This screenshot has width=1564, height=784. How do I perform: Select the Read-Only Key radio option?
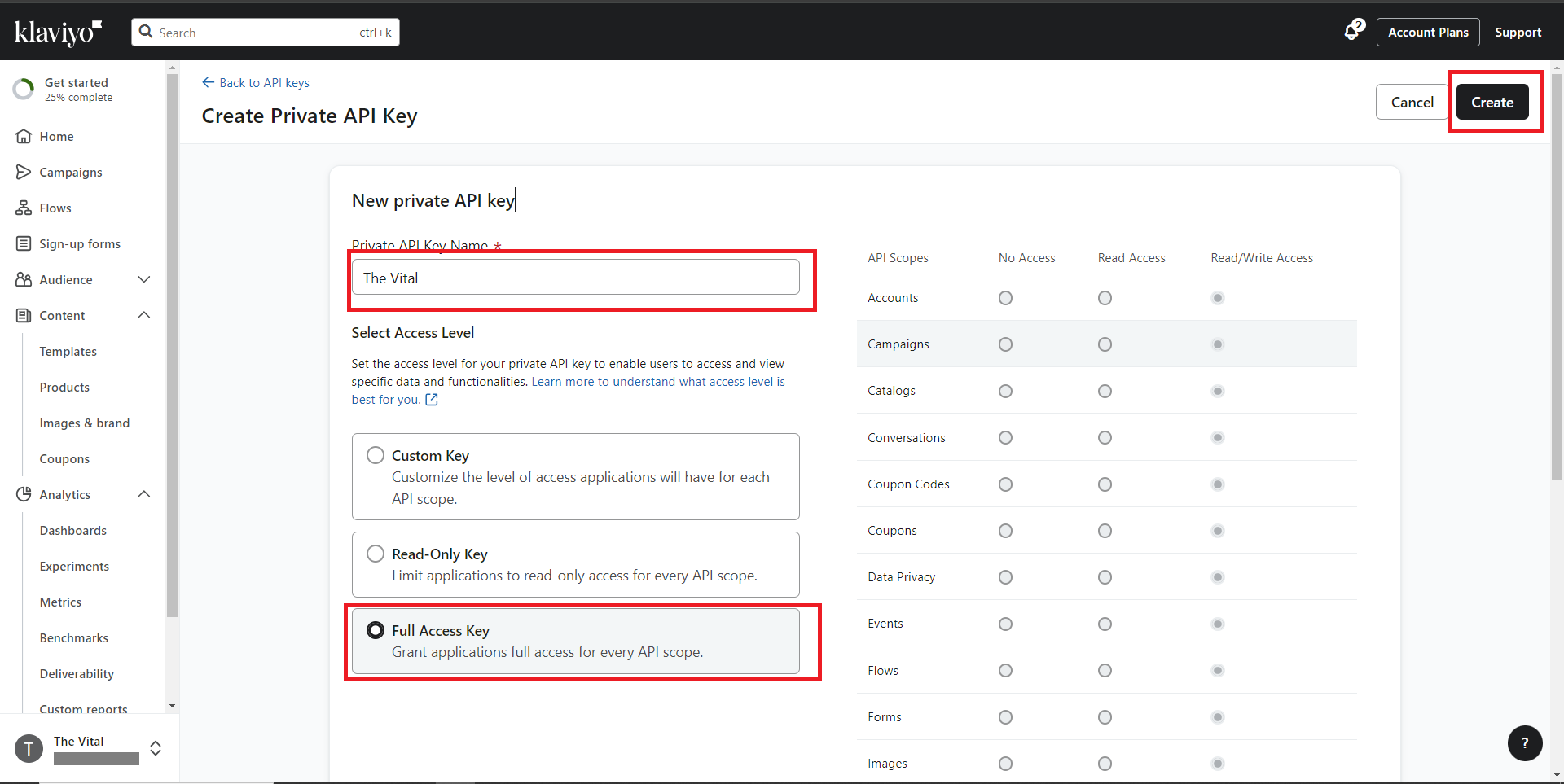click(376, 554)
